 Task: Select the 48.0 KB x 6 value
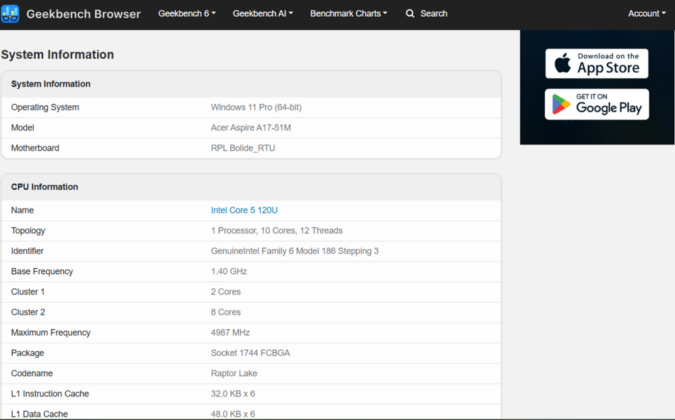point(233,414)
